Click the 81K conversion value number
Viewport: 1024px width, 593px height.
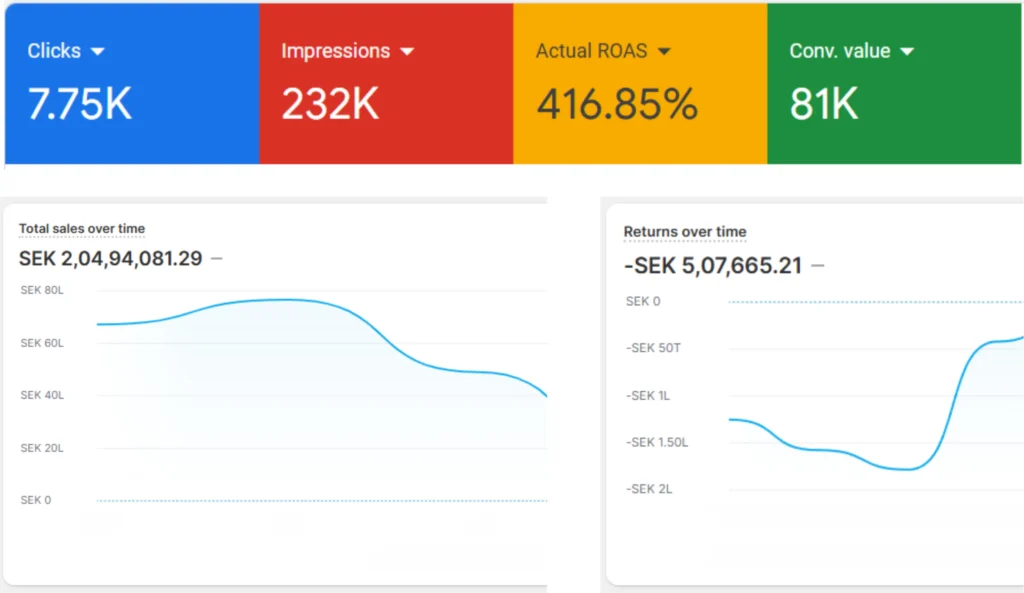pos(824,103)
